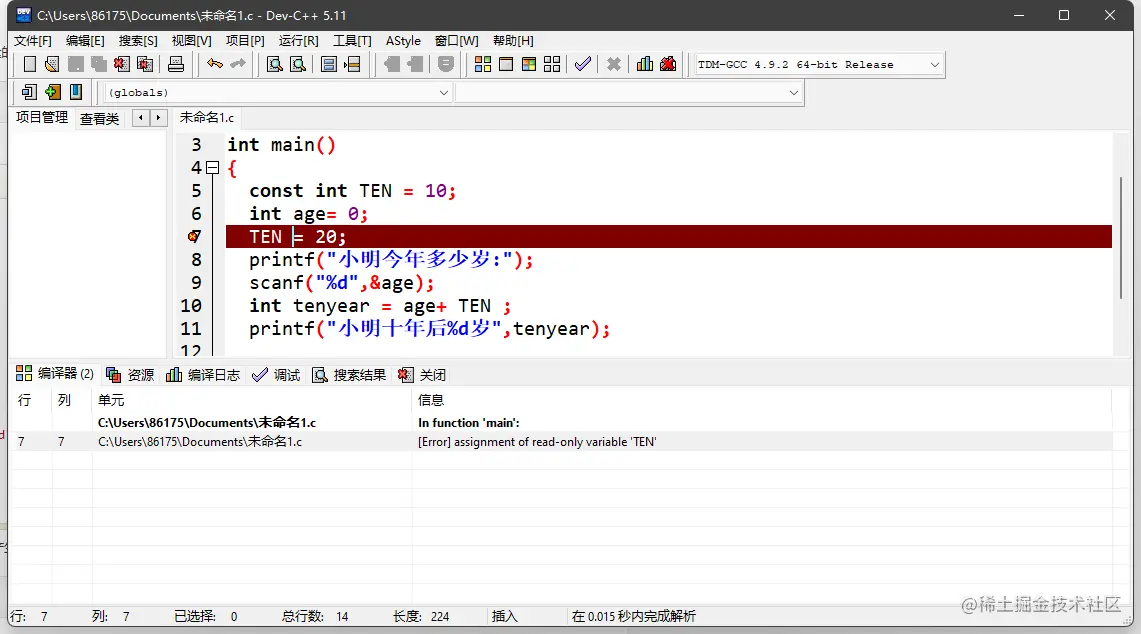Click the Insert snippet icon beside globals
Viewport: 1141px width, 634px height.
pos(29,92)
